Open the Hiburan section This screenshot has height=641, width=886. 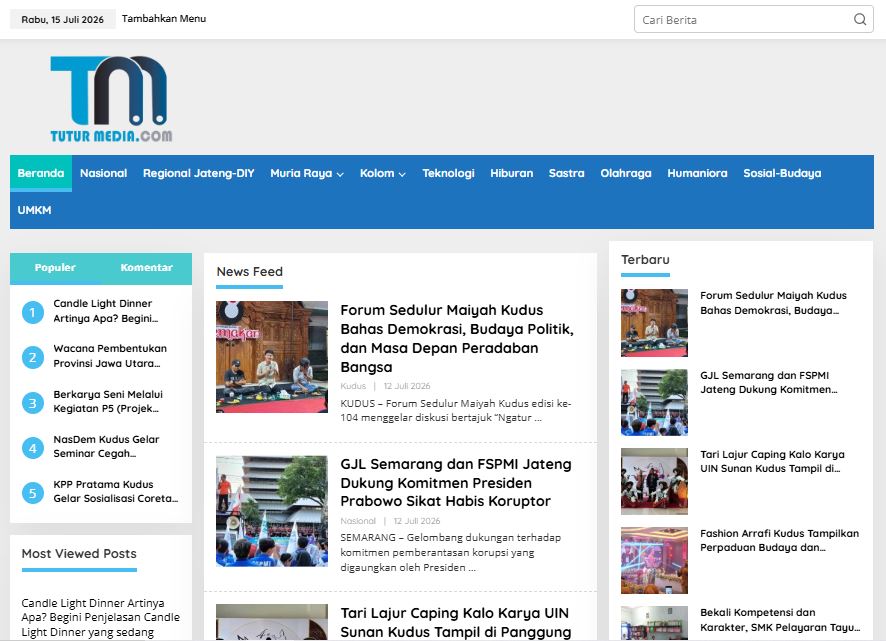[x=511, y=174]
